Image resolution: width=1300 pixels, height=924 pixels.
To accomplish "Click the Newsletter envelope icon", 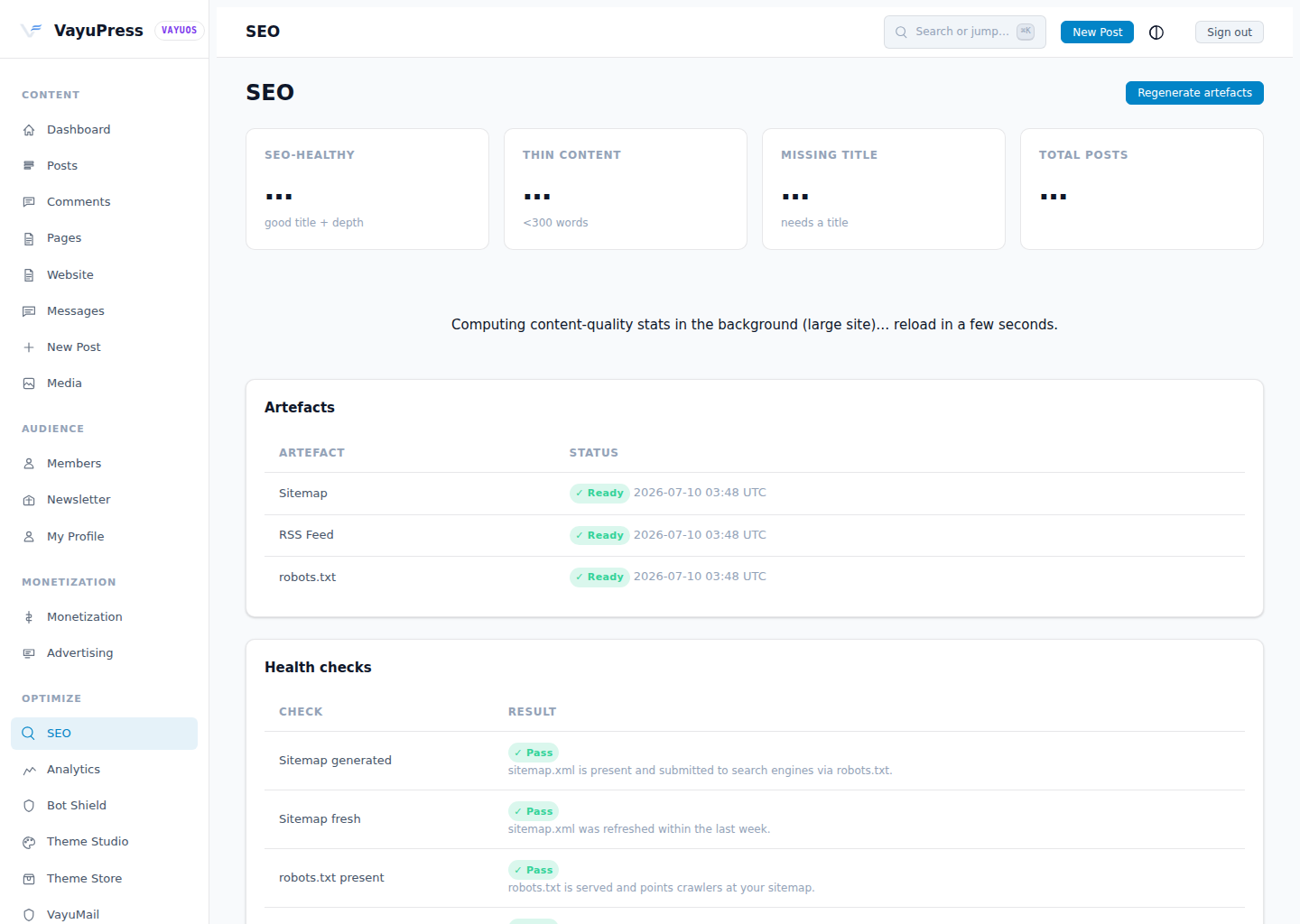I will click(x=29, y=500).
